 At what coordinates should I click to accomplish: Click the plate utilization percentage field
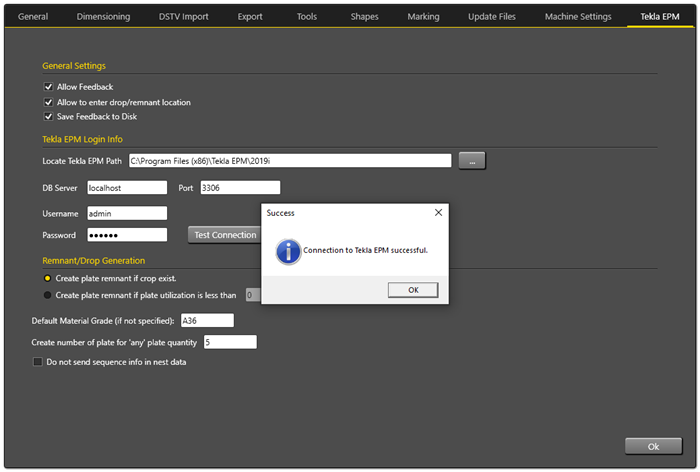(253, 295)
